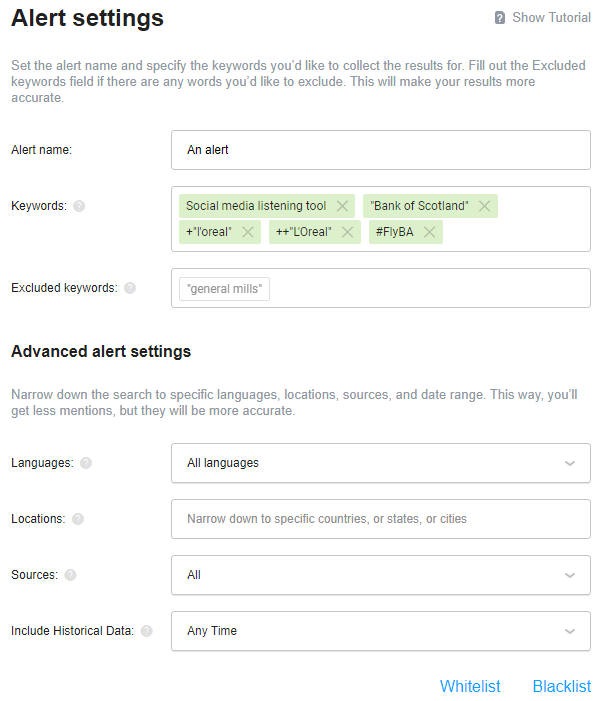Click the Languages help question mark
The image size is (598, 701).
click(86, 463)
